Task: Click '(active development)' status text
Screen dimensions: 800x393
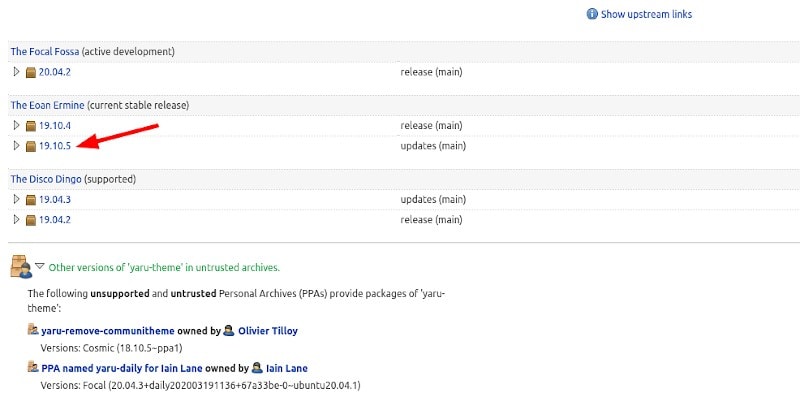Action: (128, 52)
